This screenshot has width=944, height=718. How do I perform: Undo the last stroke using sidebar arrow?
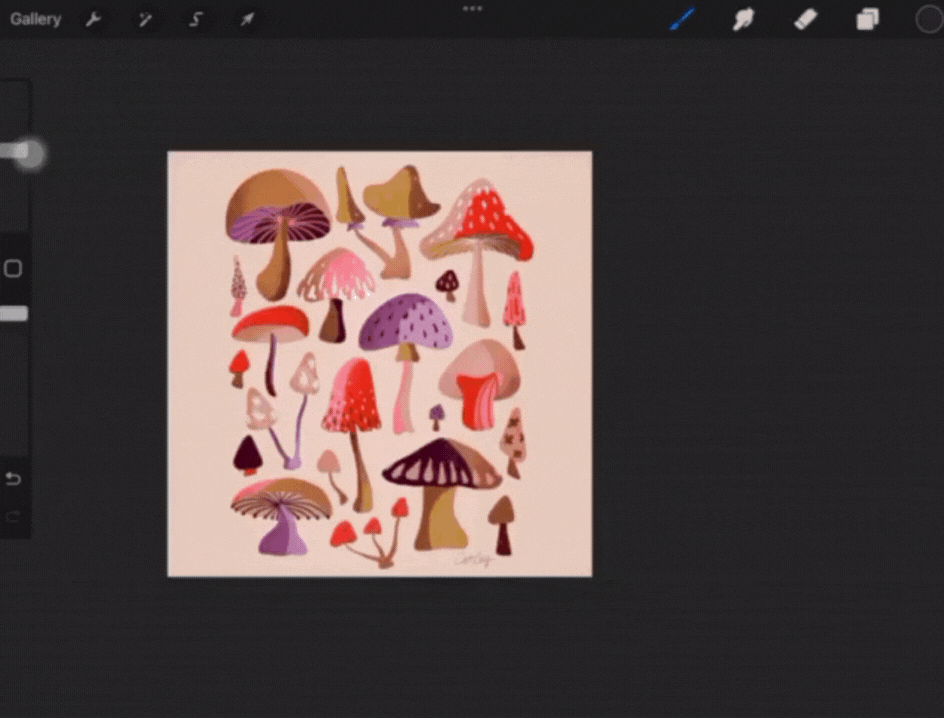click(x=14, y=478)
